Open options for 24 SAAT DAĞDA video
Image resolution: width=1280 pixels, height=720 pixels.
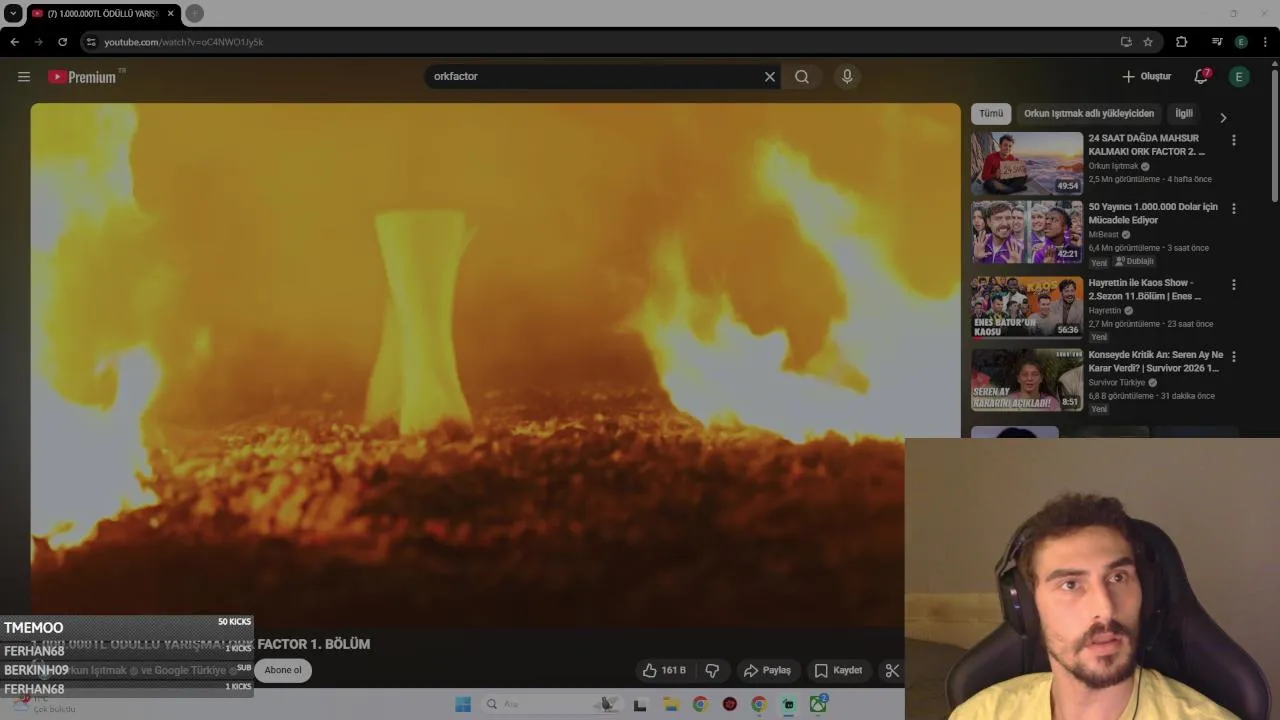coord(1234,141)
